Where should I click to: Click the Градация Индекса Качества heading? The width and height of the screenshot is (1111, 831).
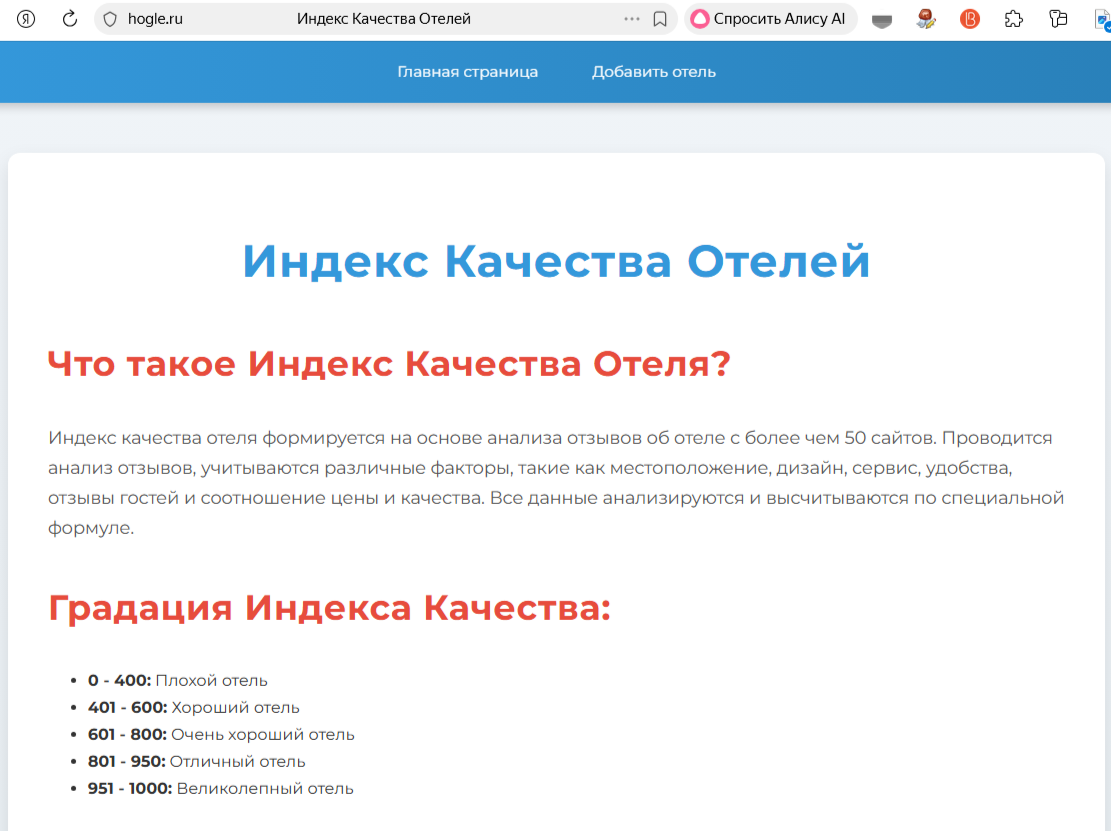click(x=329, y=608)
